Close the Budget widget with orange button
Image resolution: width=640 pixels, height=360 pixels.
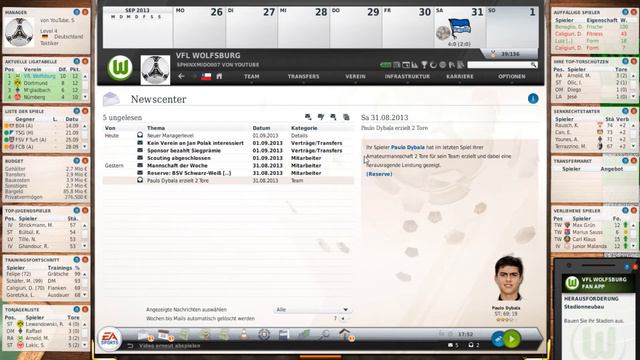[x=85, y=161]
